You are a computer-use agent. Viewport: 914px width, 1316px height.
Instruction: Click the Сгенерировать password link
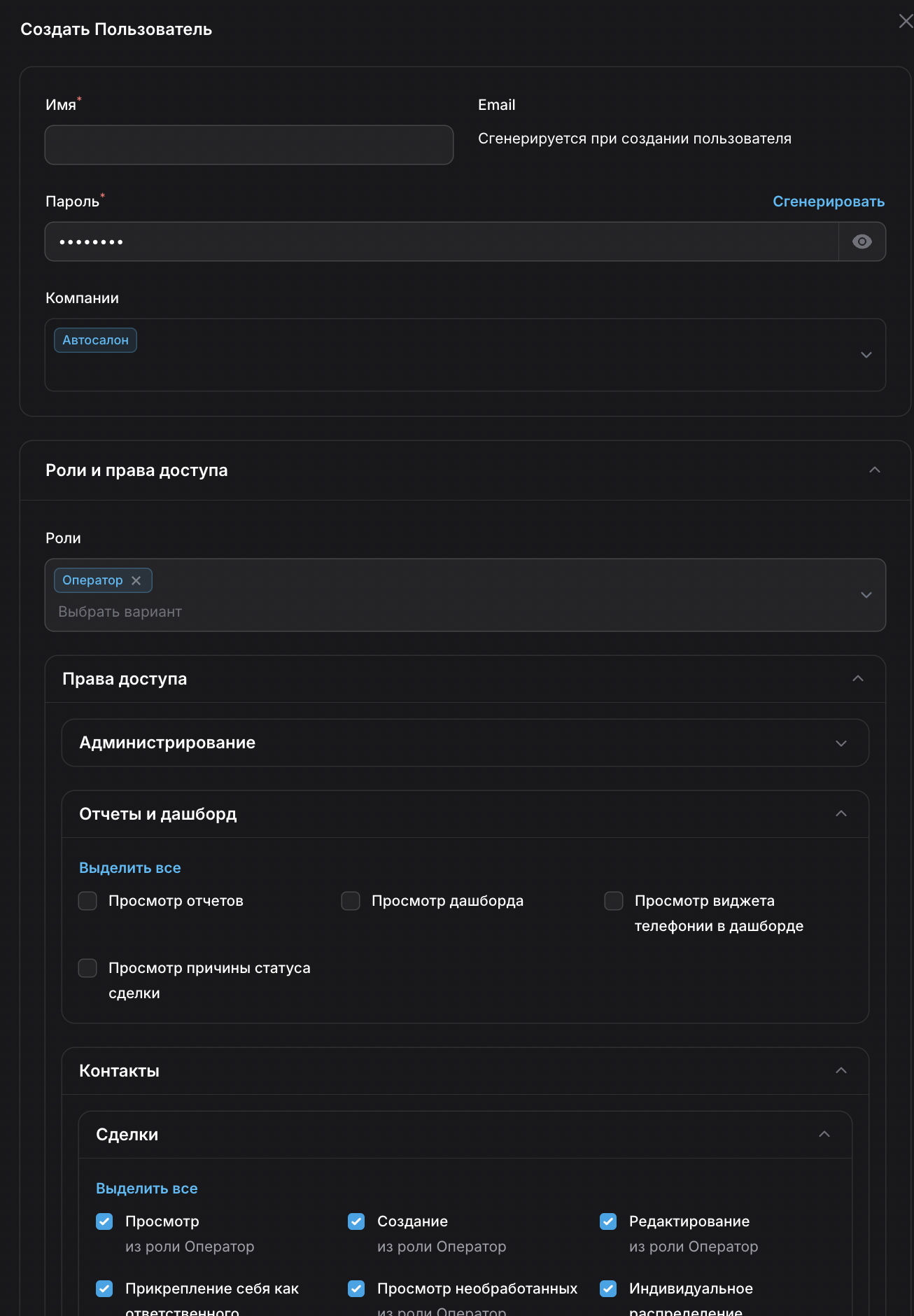828,202
